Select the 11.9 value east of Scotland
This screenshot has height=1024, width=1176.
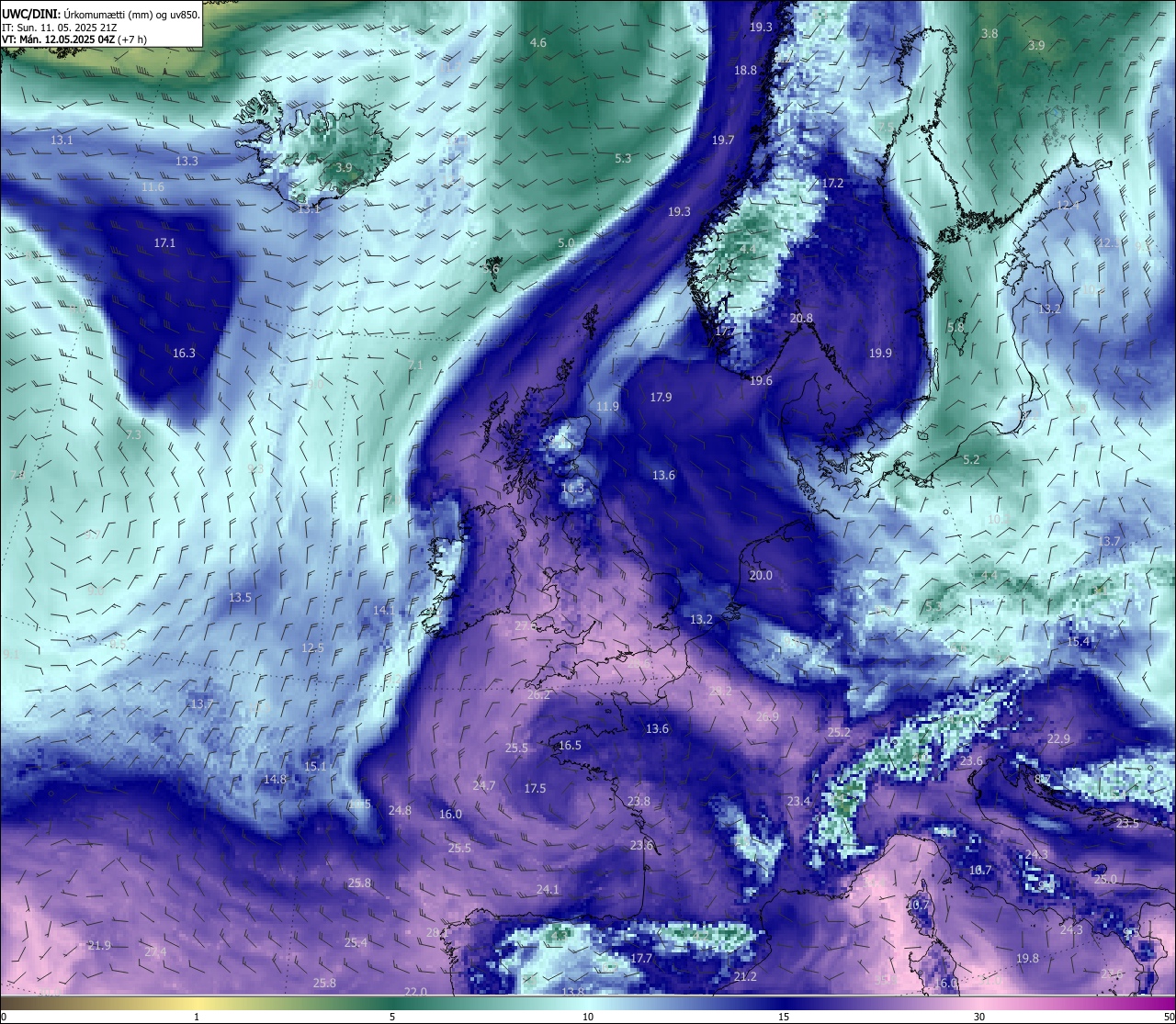[607, 407]
